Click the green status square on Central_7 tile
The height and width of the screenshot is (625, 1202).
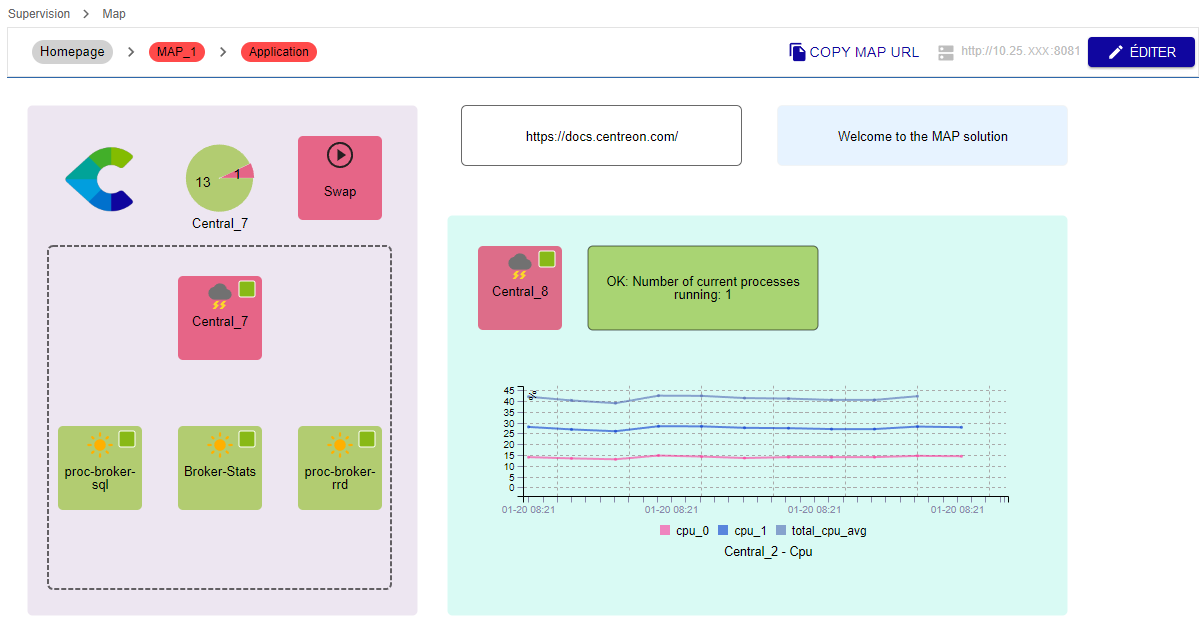247,289
